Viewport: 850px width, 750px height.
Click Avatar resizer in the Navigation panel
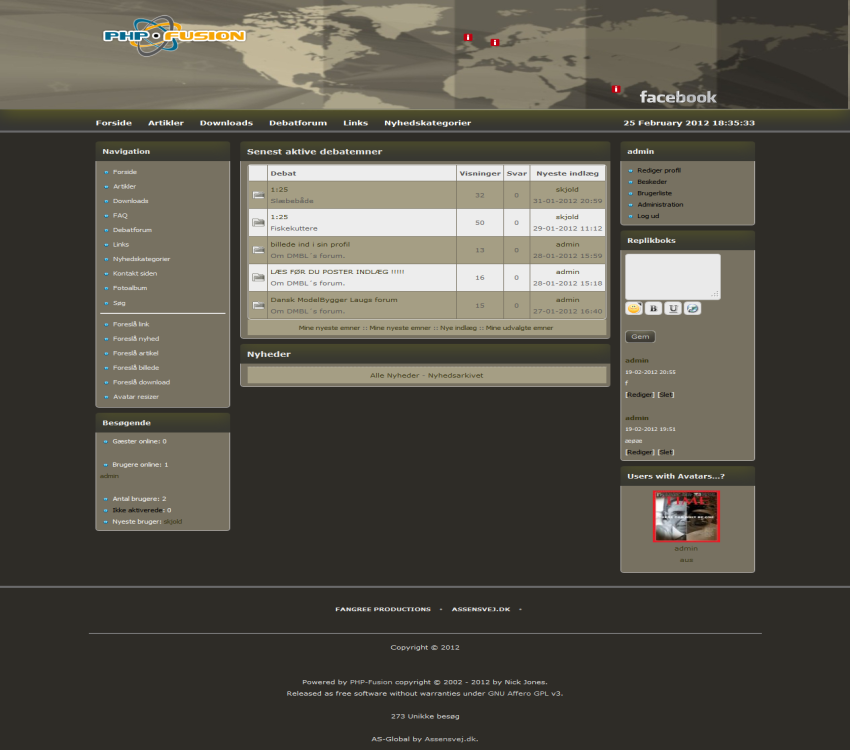click(x=135, y=397)
